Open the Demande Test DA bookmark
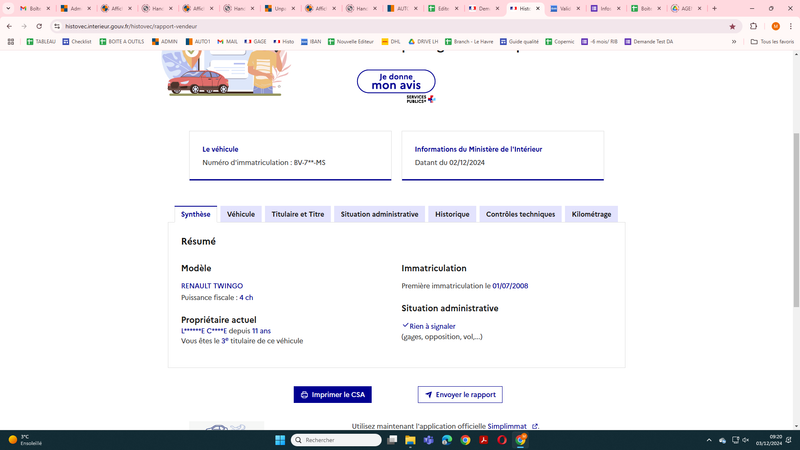 coord(649,42)
